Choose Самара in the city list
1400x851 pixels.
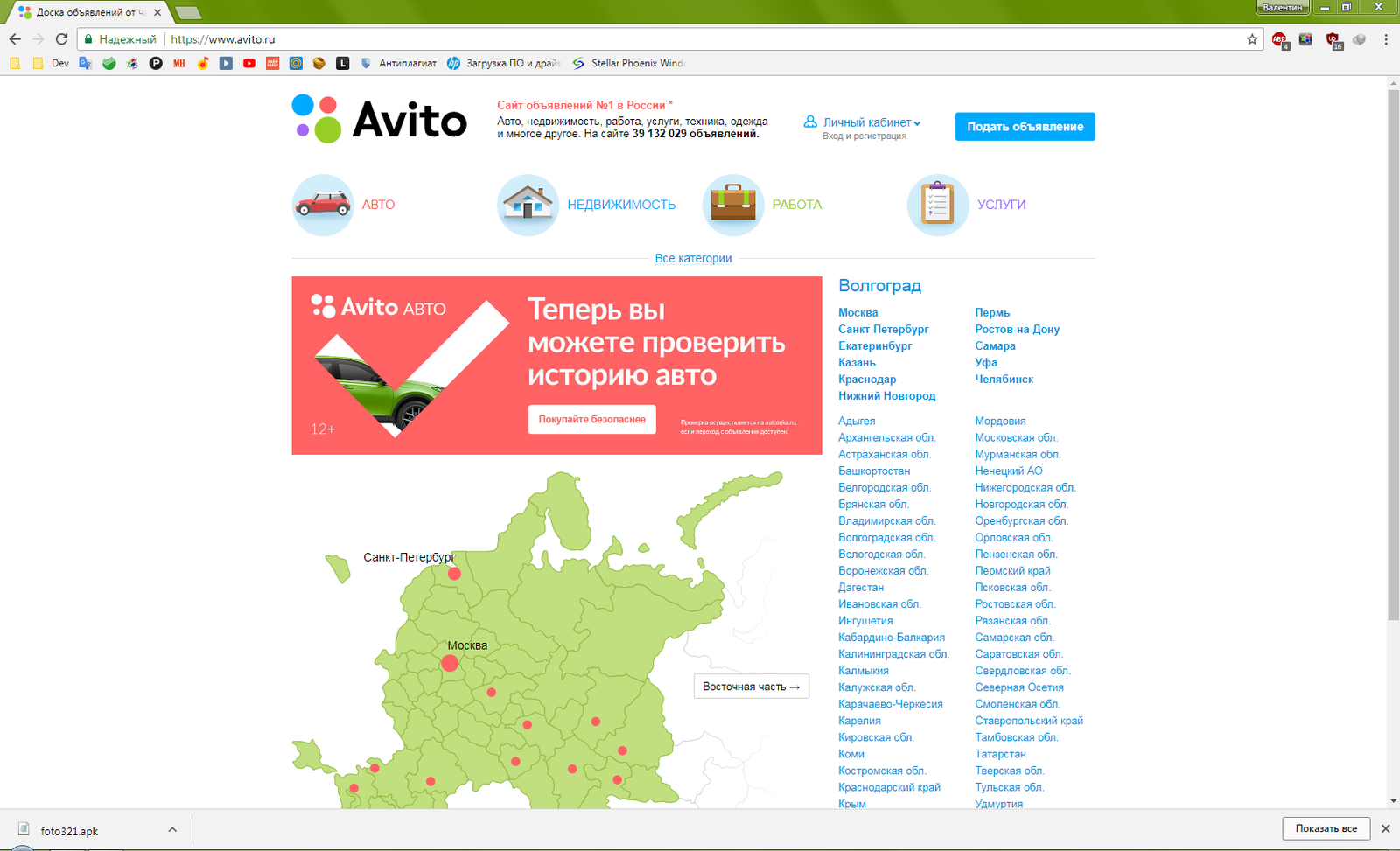995,345
